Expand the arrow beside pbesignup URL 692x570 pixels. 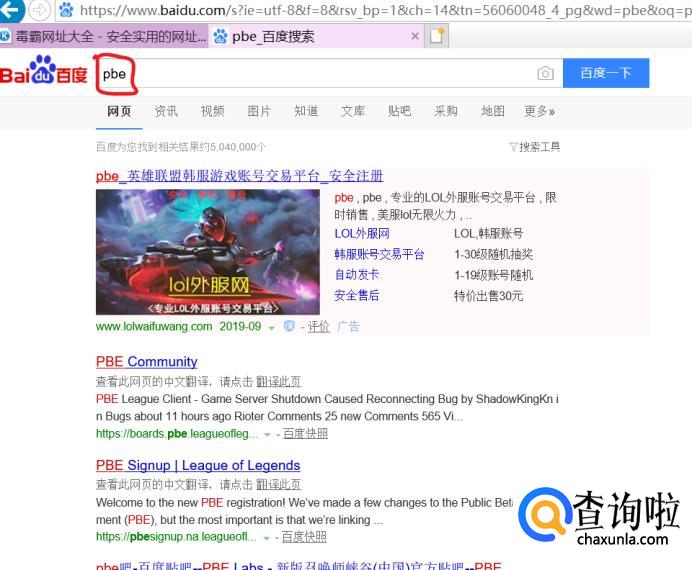[266, 538]
